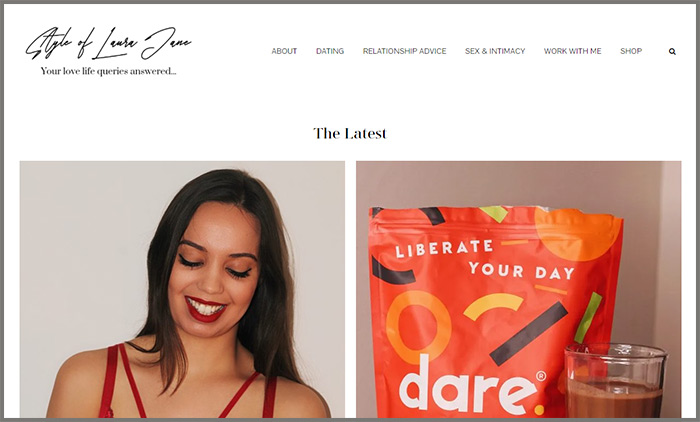Open the Shop link
Screen dimensions: 700x422
(631, 51)
